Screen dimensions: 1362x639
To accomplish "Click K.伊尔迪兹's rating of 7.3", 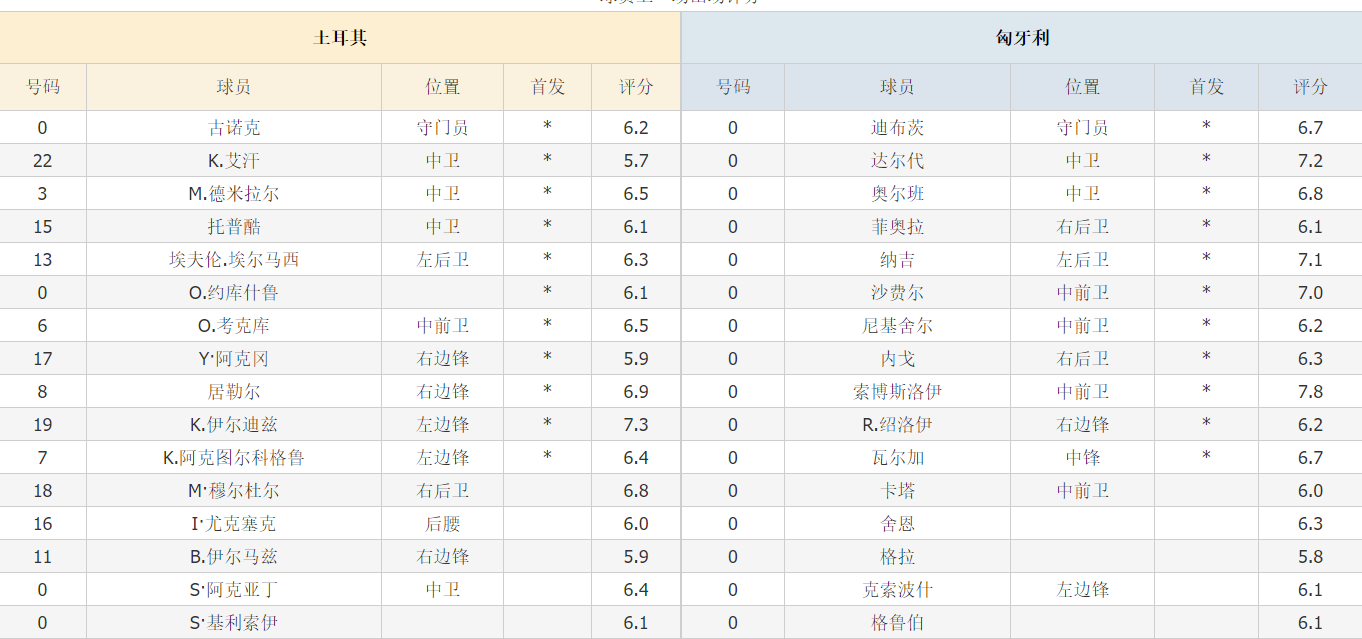I will [x=634, y=424].
